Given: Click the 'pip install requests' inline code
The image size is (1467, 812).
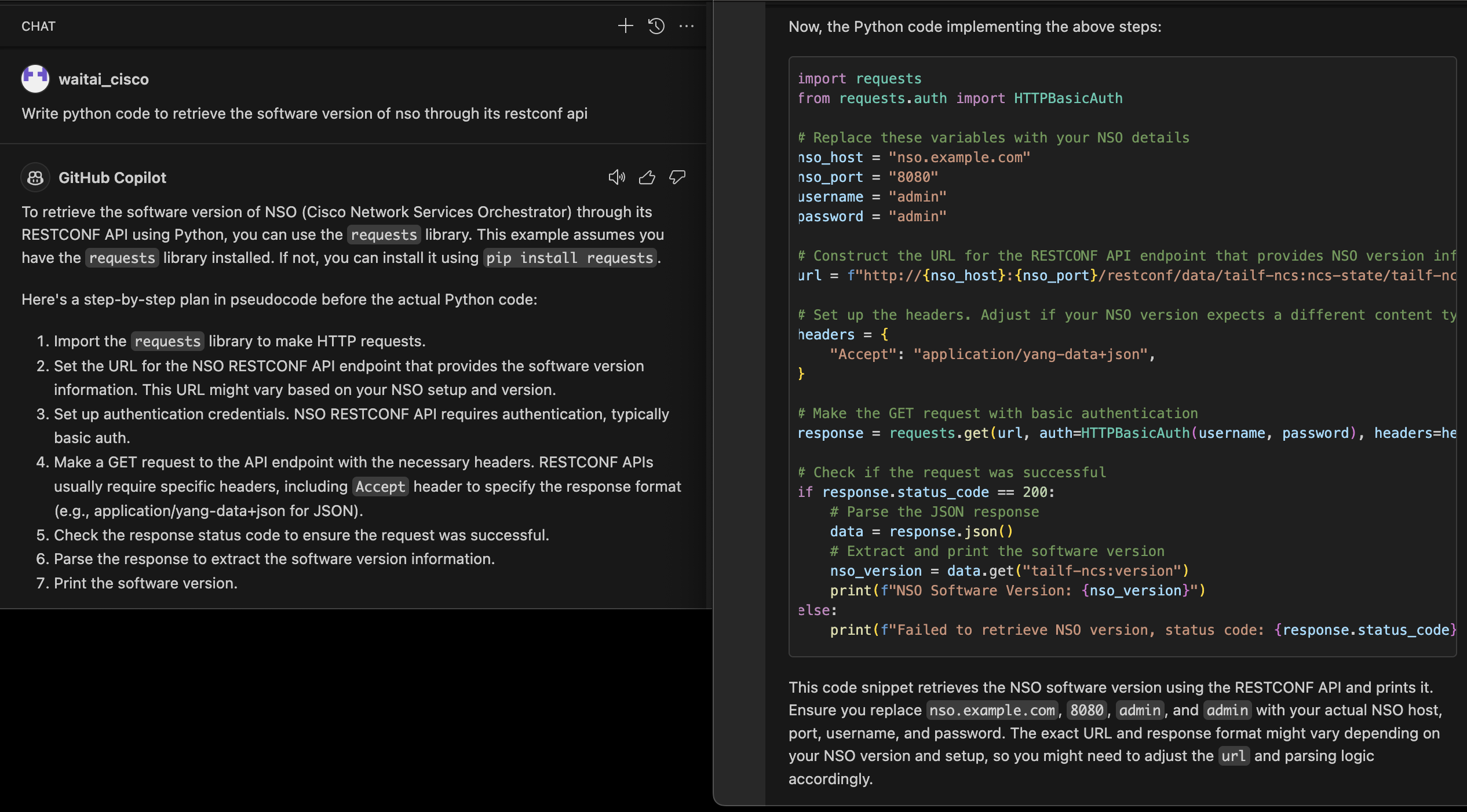Looking at the screenshot, I should [570, 258].
